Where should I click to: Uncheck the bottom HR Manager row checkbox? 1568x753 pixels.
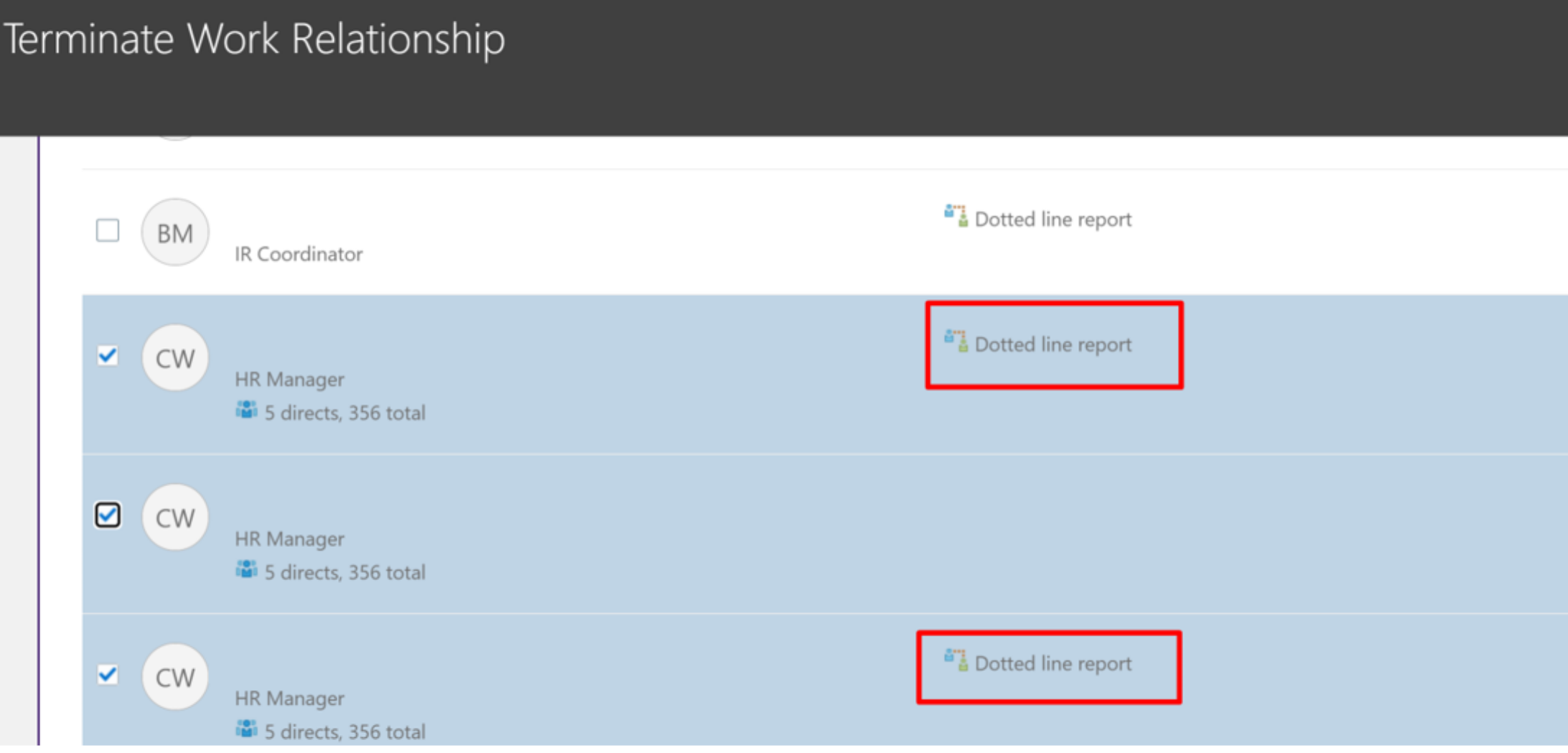pos(108,675)
